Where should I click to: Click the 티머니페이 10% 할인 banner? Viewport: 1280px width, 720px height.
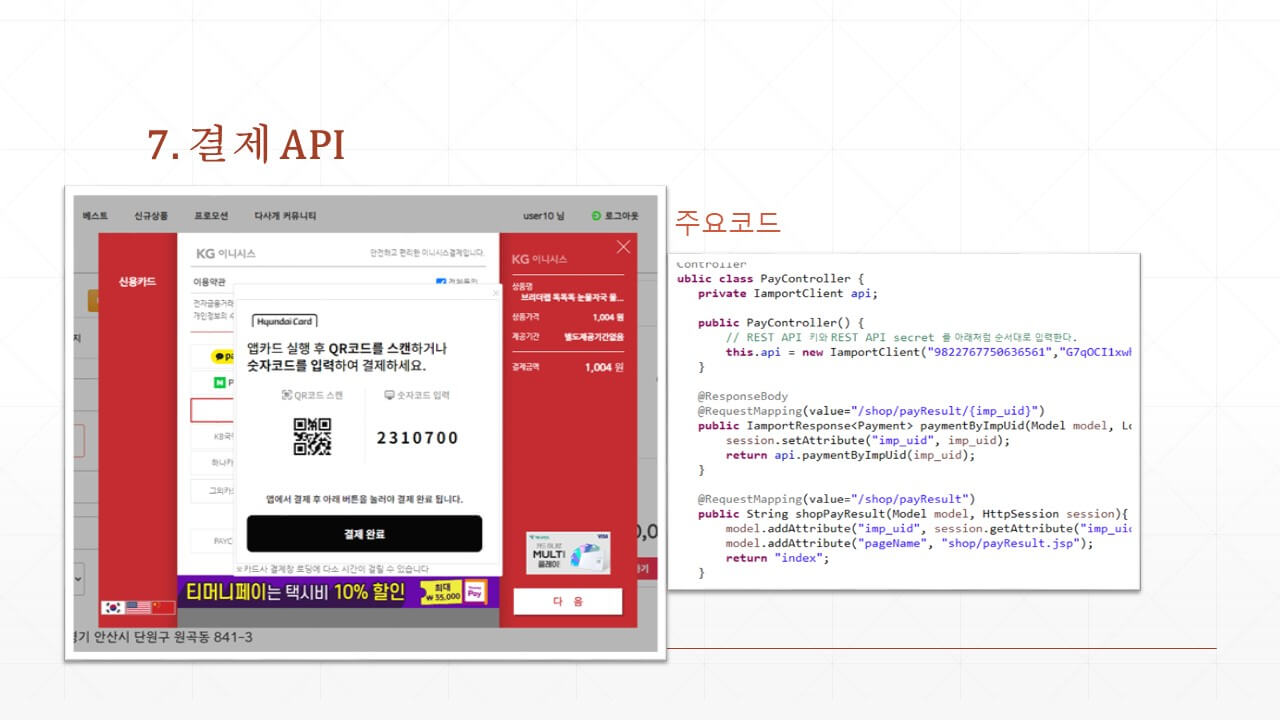click(x=337, y=591)
